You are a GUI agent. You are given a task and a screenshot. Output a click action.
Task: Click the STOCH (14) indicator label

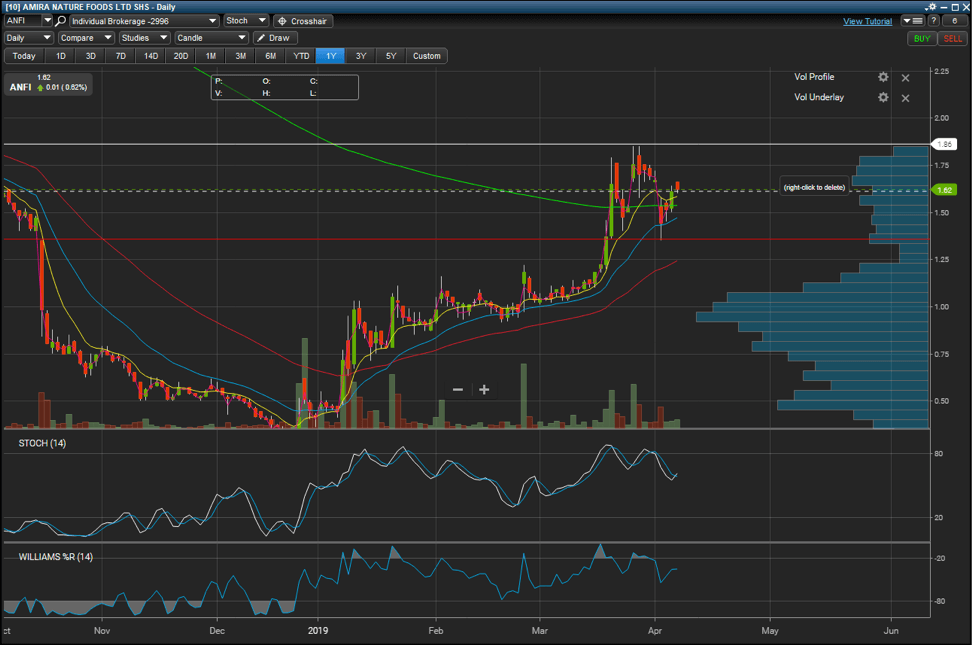[42, 443]
